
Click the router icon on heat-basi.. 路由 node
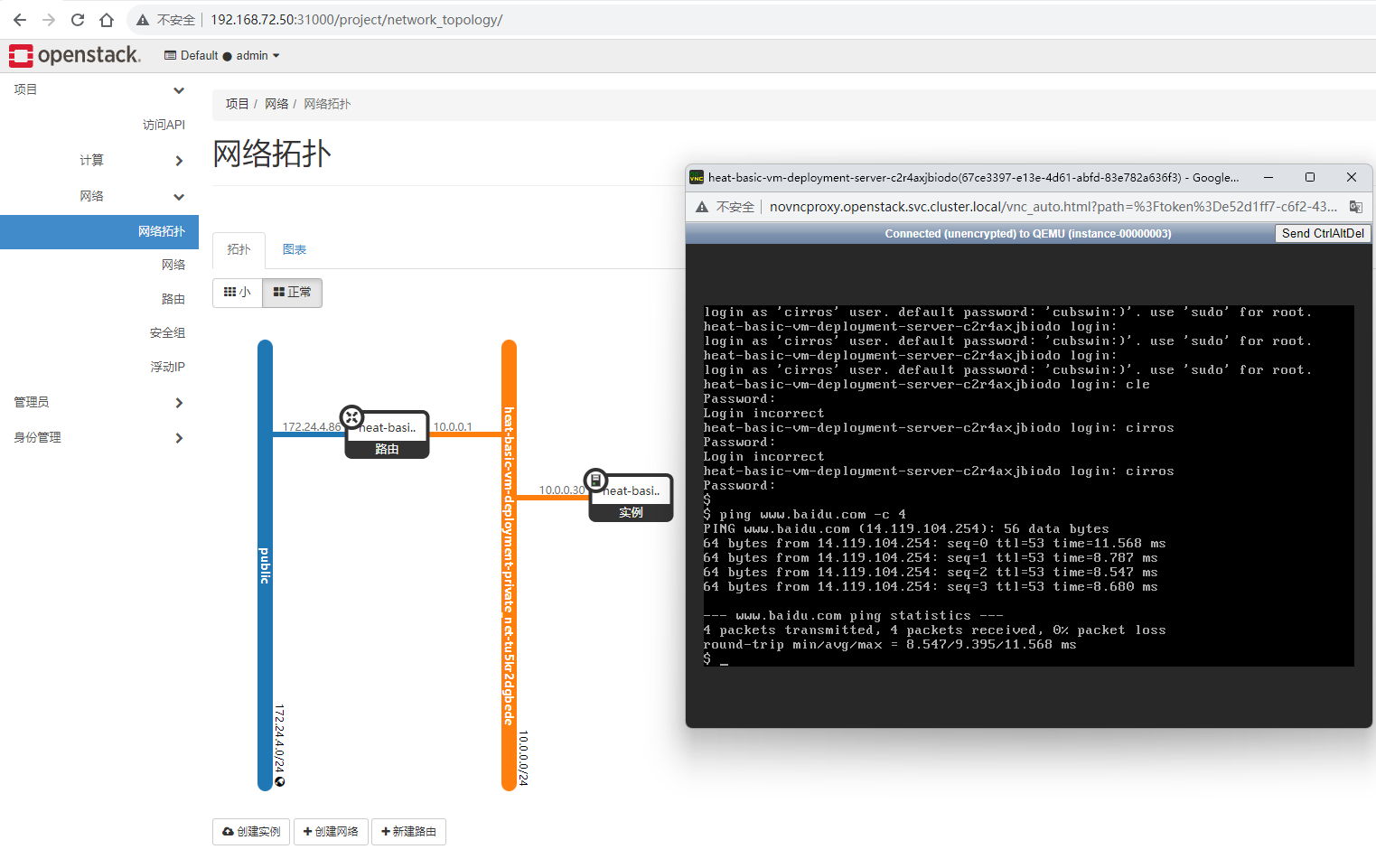click(x=351, y=417)
